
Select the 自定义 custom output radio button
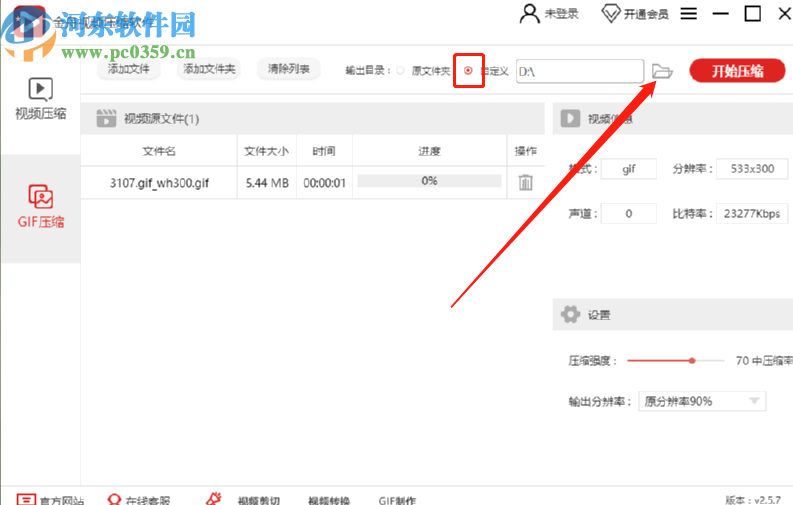[468, 71]
